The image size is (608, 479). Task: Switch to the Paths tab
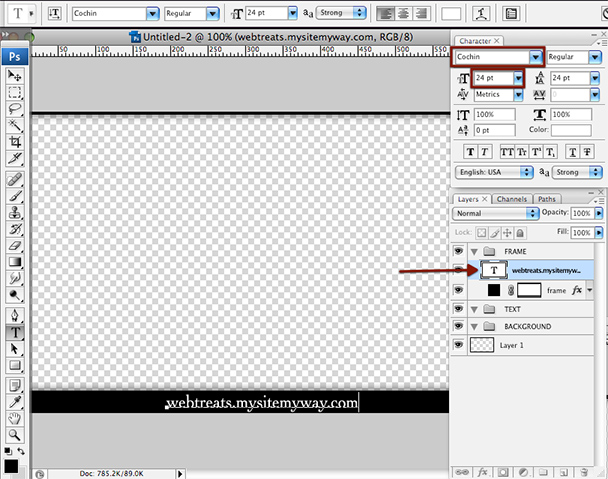[547, 199]
